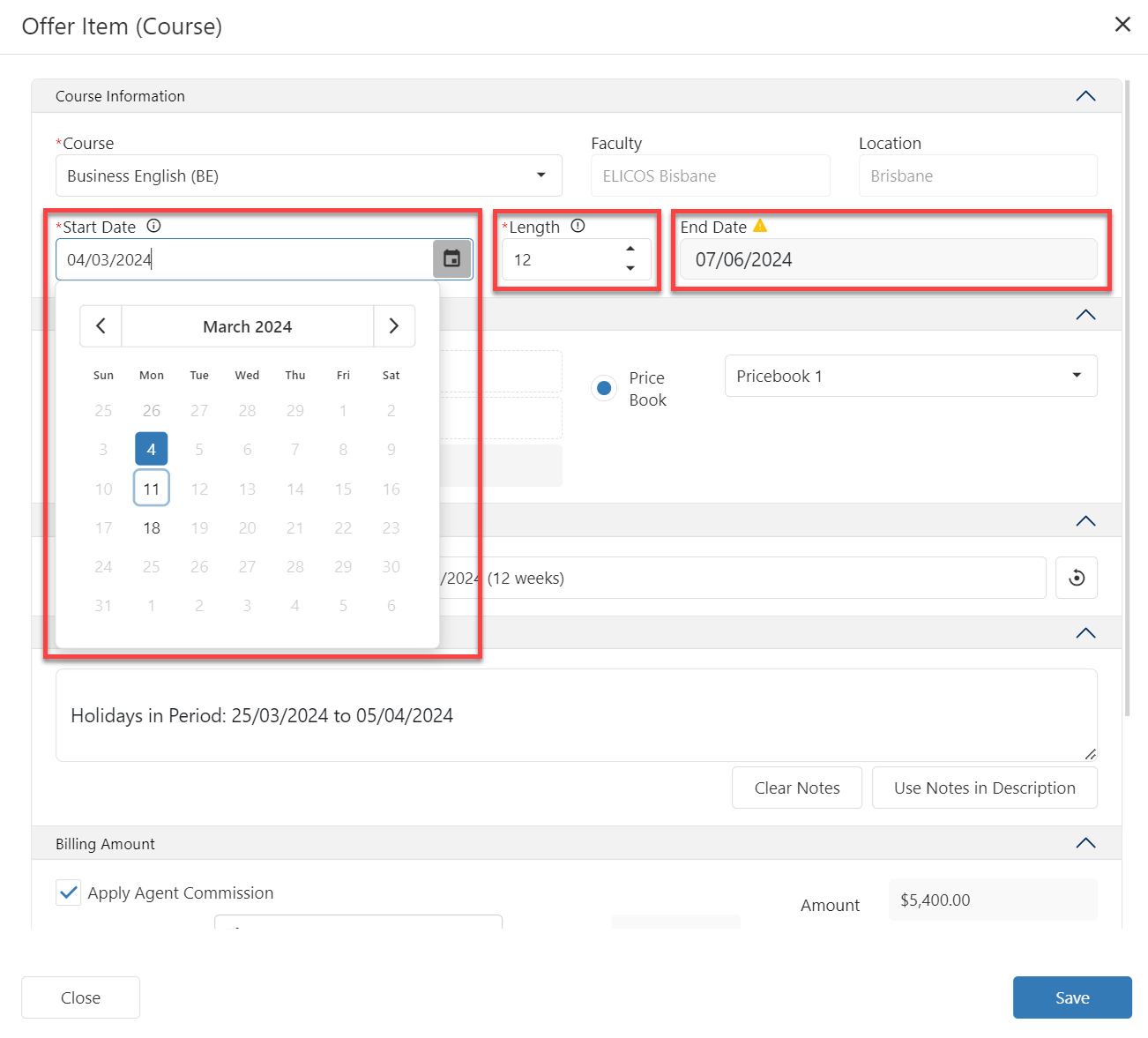
Task: Open the Course dropdown
Action: pos(540,175)
